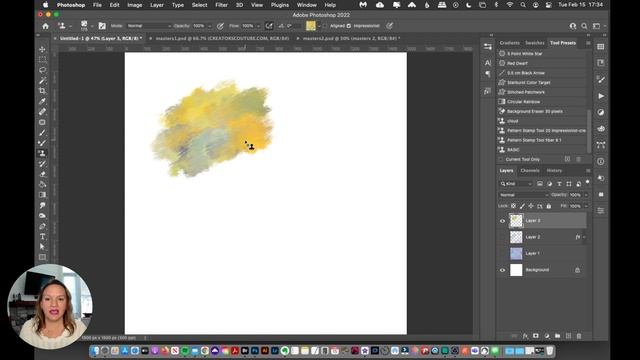Select the Horizontal Type tool

coord(42,237)
